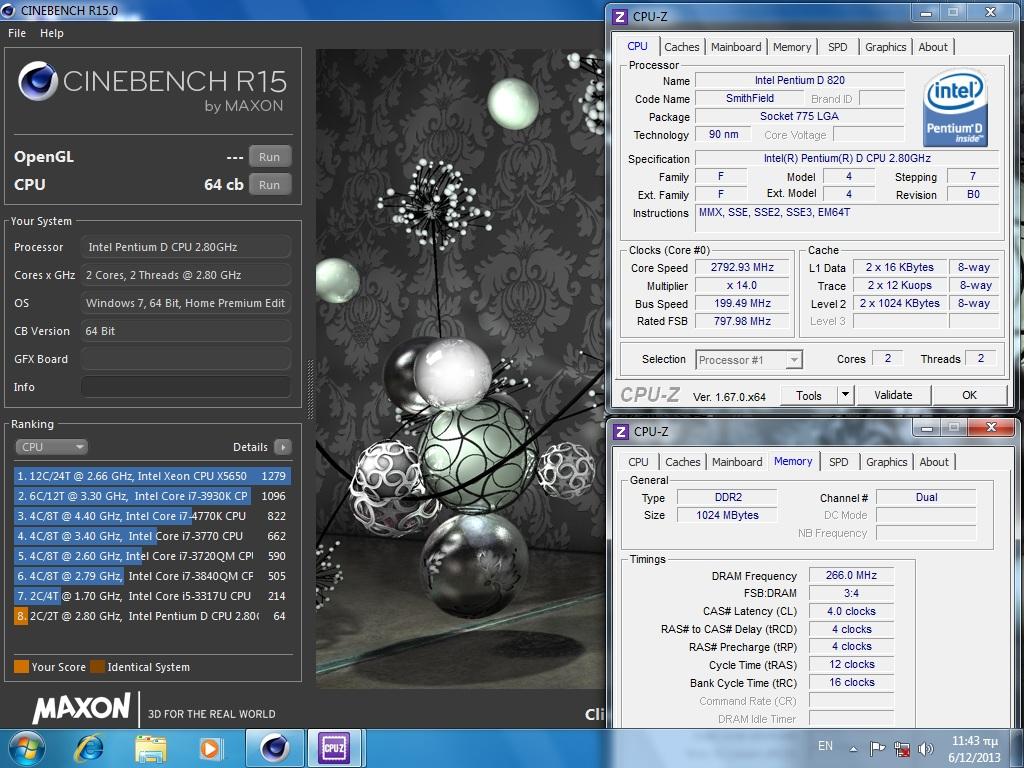Open Graphics tab in upper CPU-Z window

pos(886,47)
